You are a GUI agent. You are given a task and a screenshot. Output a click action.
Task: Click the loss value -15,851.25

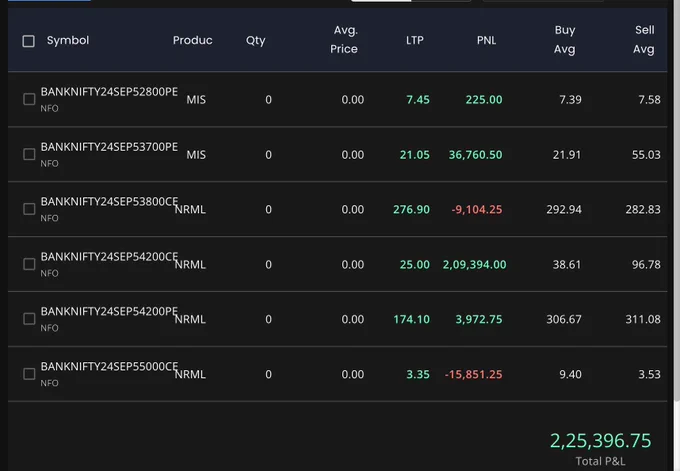coord(474,374)
